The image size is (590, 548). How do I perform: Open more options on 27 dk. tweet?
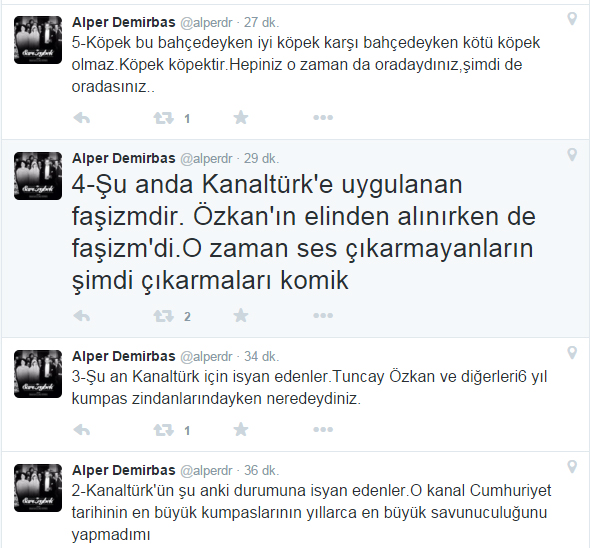323,118
